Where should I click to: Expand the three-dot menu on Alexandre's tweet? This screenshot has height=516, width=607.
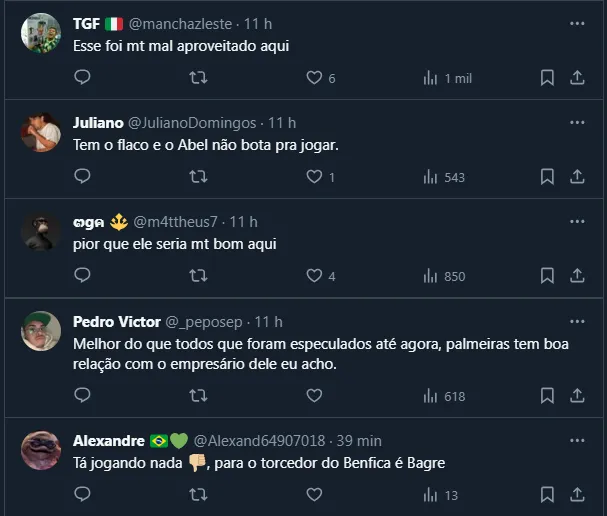(577, 440)
